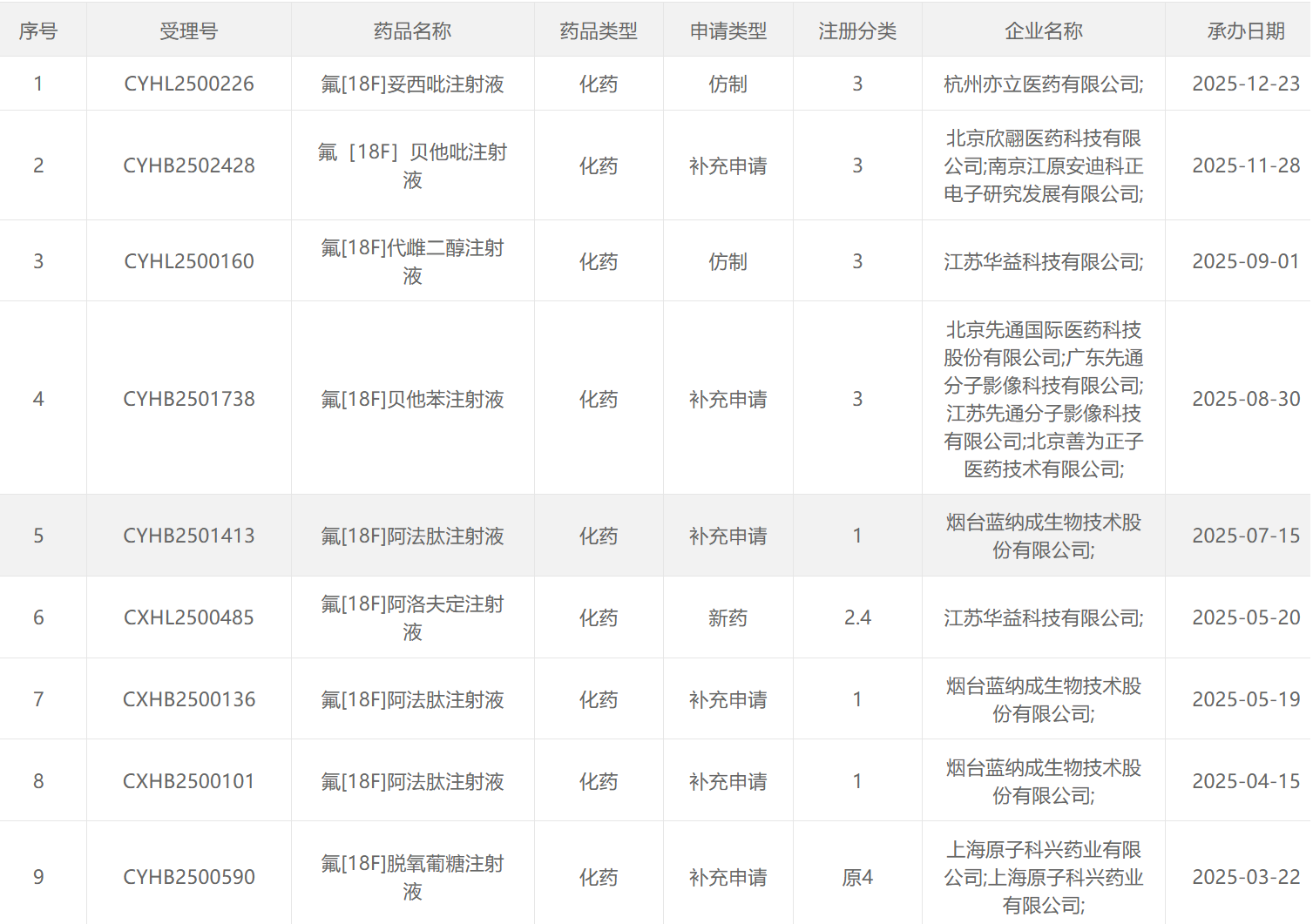The height and width of the screenshot is (924, 1313).
Task: Click the 企业名称 column header
Action: click(x=1043, y=31)
